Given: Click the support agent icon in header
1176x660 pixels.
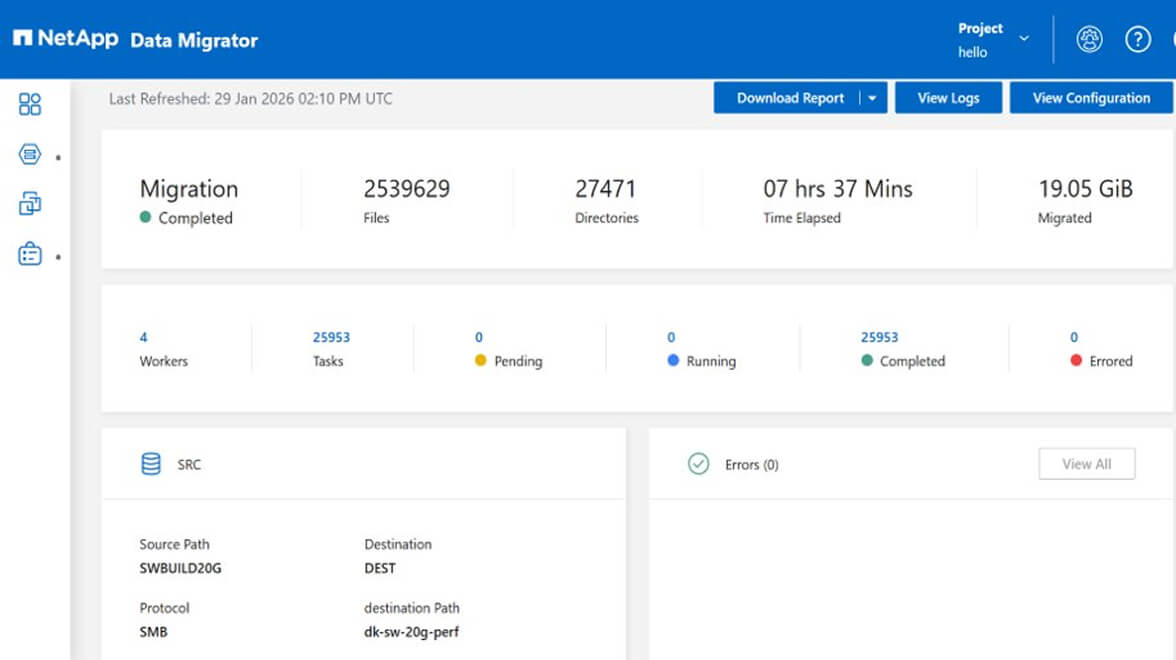Looking at the screenshot, I should pos(1089,39).
